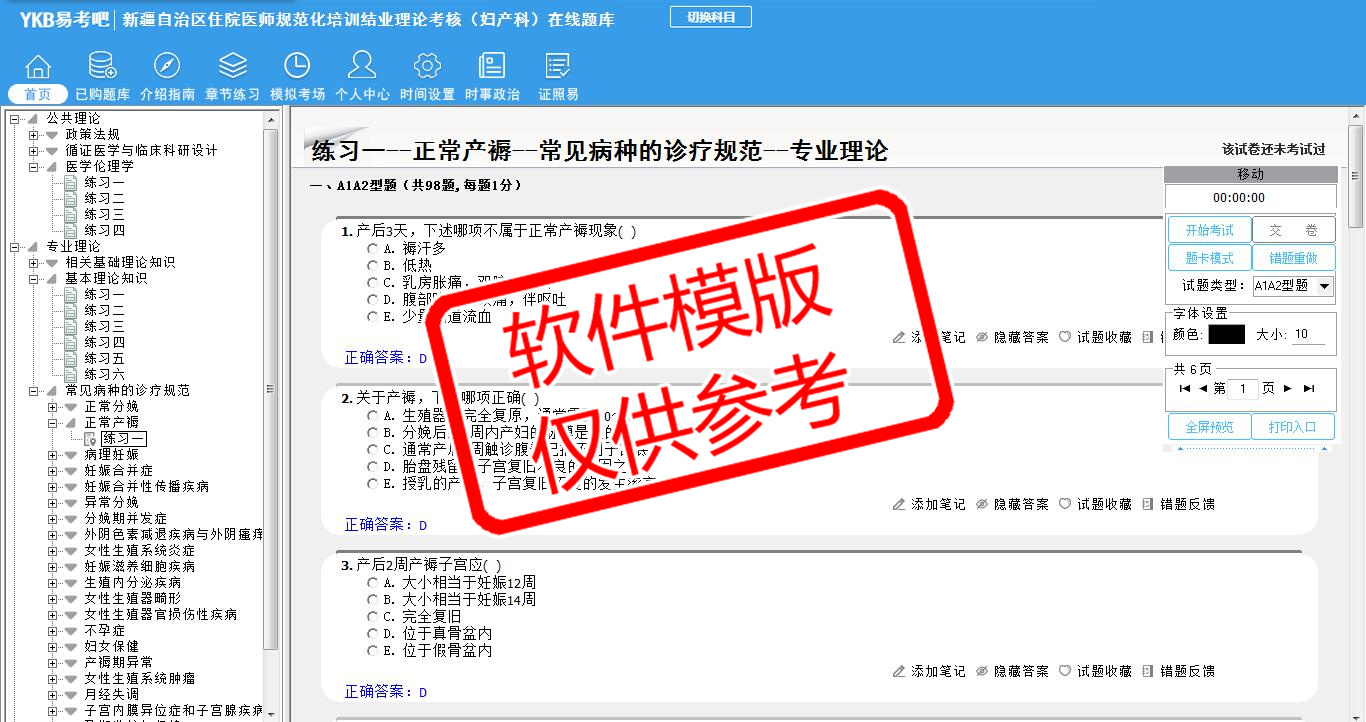Viewport: 1366px width, 722px height.
Task: Expand the 病理妊娠 tree node
Action: point(53,455)
